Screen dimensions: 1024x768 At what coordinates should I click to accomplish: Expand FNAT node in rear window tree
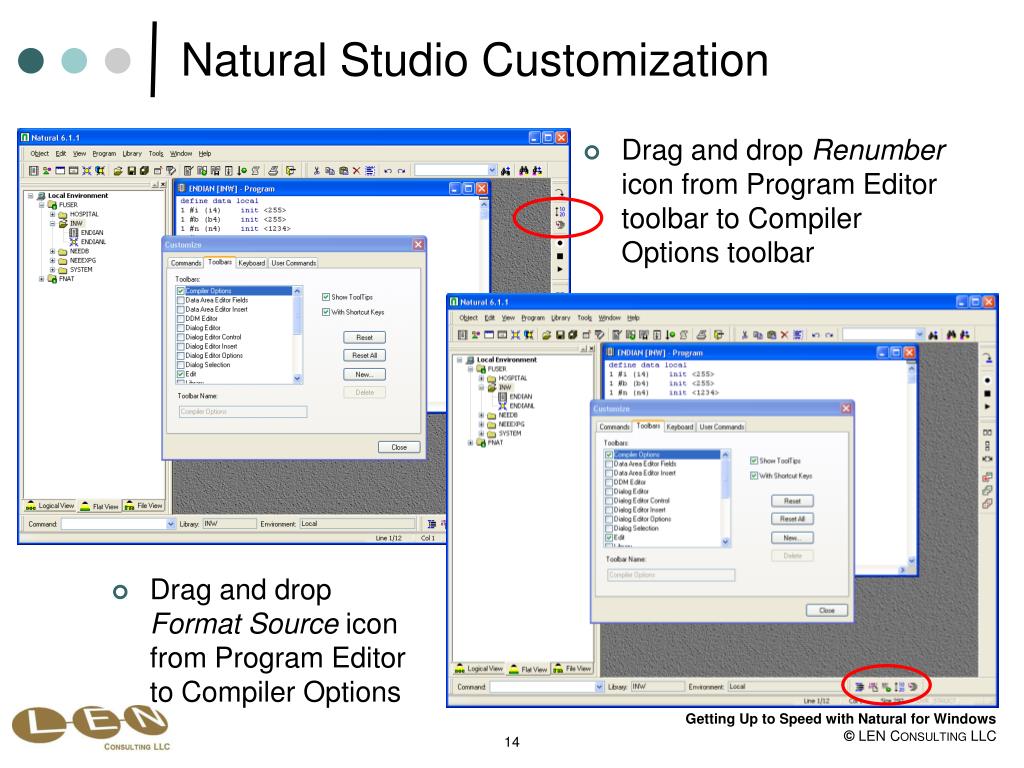pyautogui.click(x=42, y=279)
